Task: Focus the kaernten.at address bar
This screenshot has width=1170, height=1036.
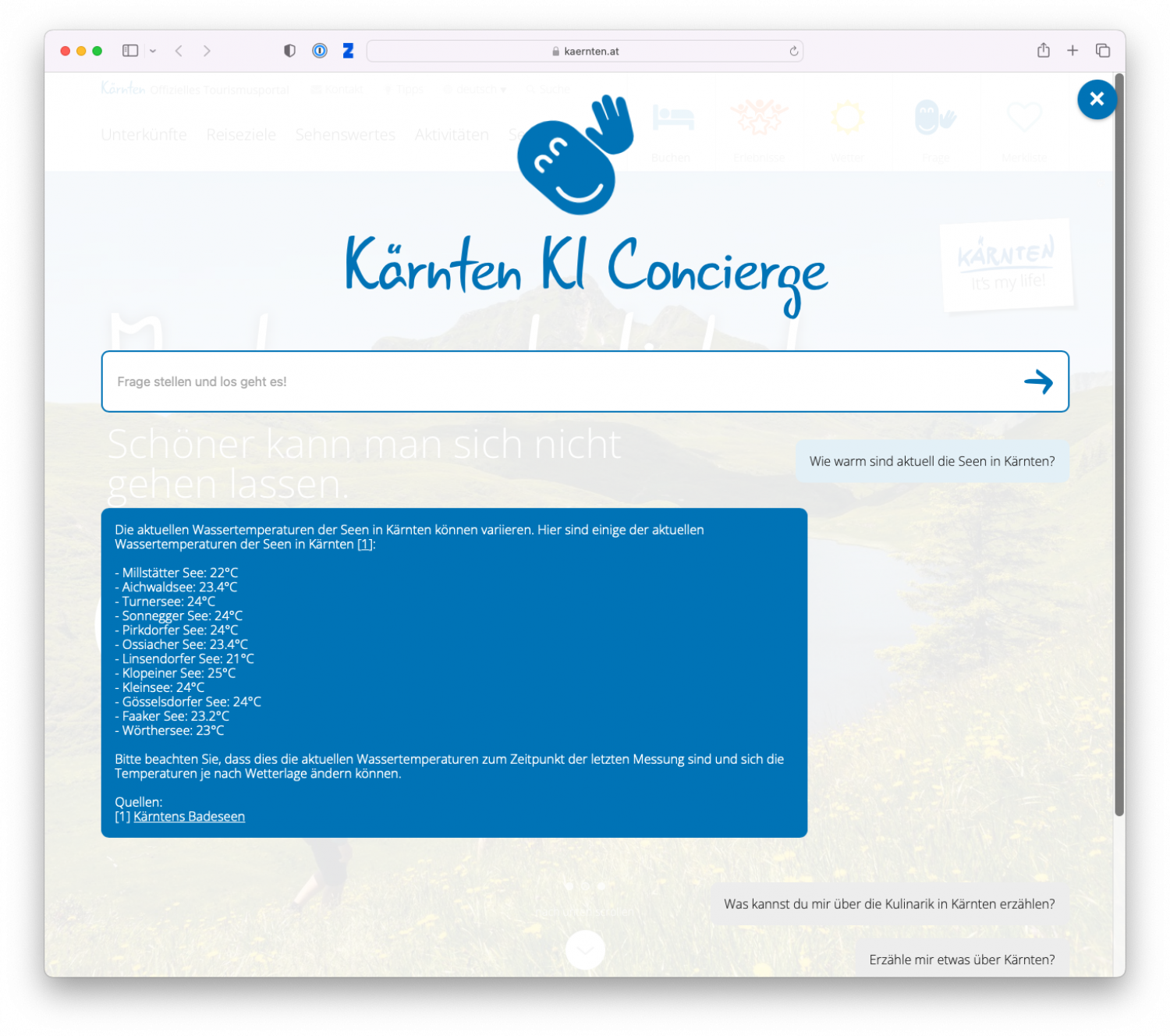Action: tap(585, 51)
